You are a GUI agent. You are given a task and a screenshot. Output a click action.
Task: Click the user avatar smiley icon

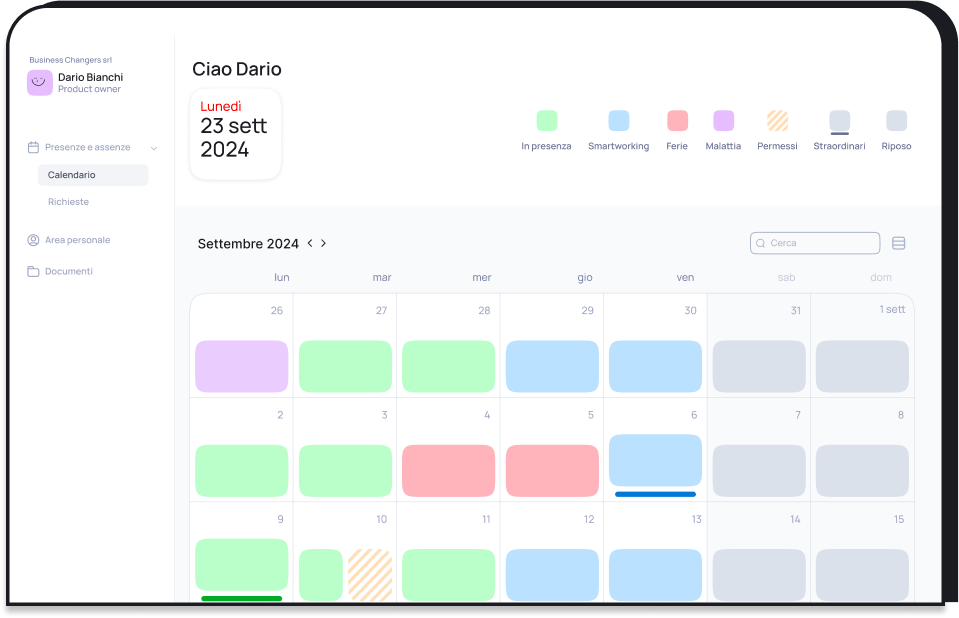click(x=40, y=83)
